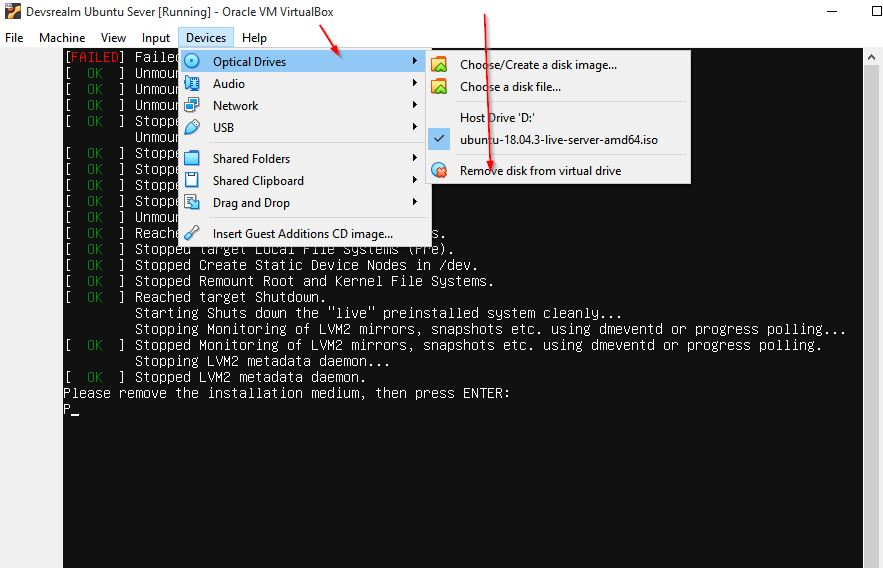Click the Choose a disk file icon
This screenshot has width=883, height=568.
point(439,86)
